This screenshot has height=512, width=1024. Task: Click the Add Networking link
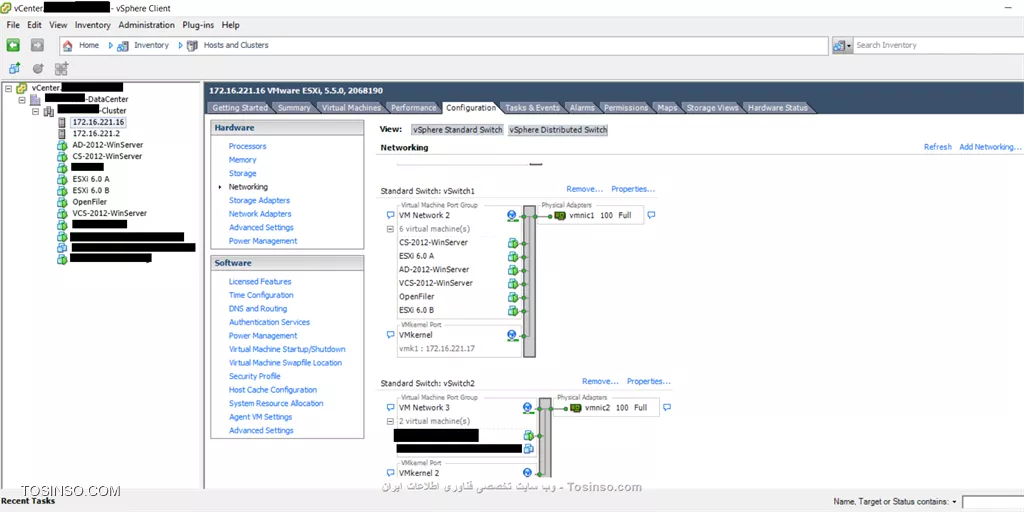click(x=990, y=147)
